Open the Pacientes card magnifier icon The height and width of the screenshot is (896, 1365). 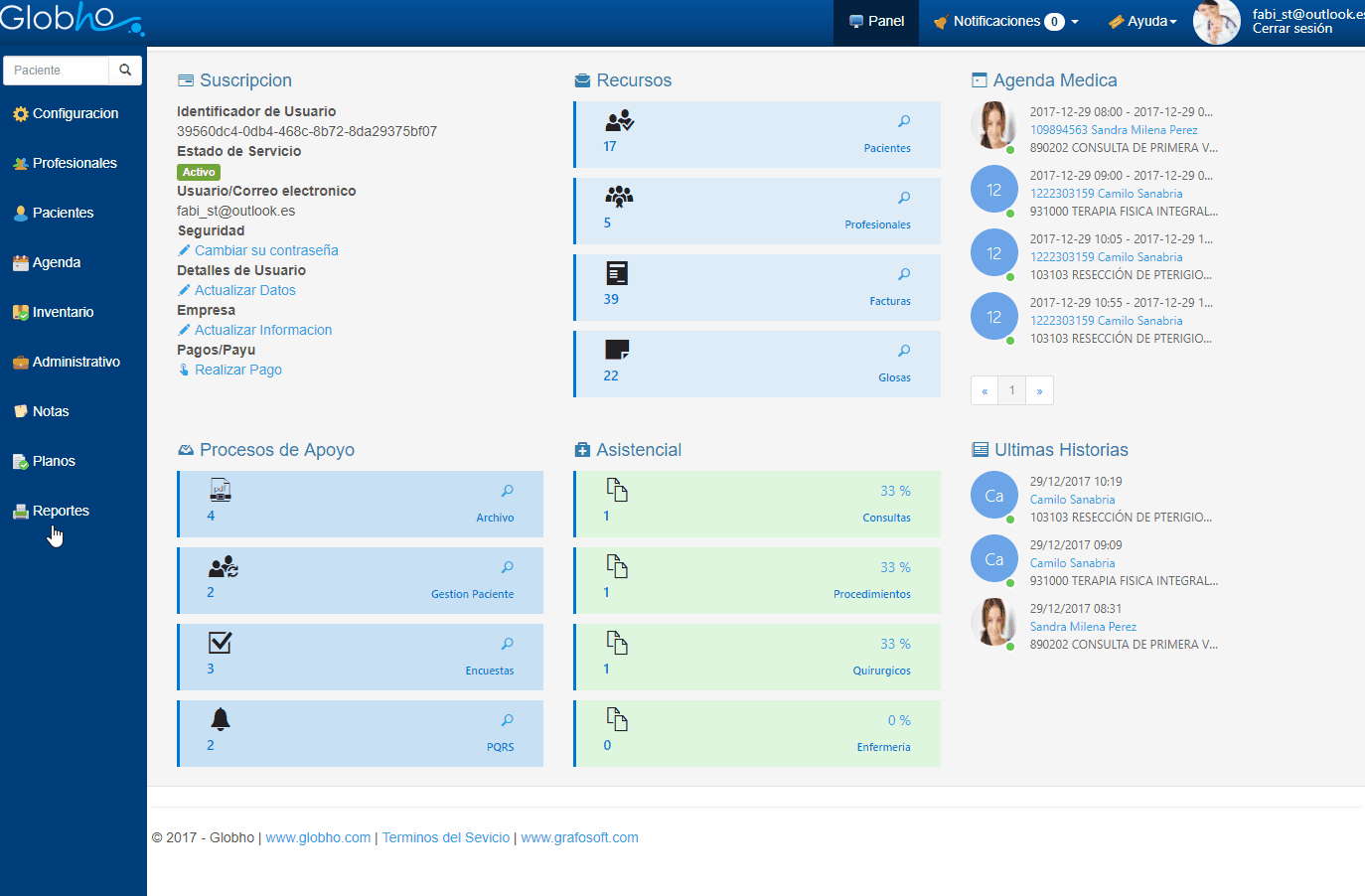[904, 121]
